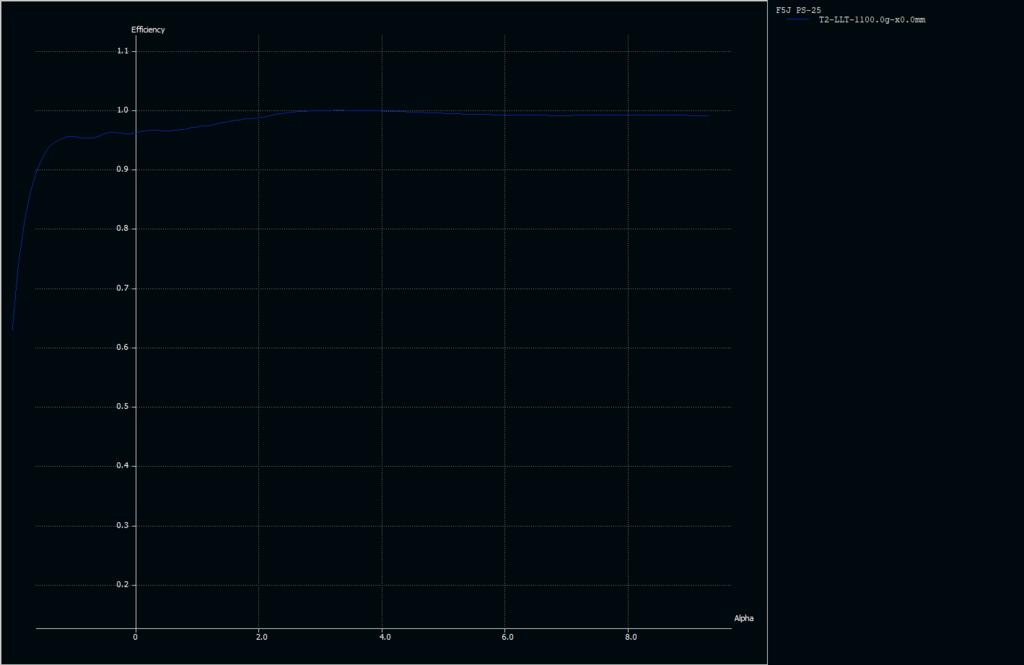The height and width of the screenshot is (665, 1024).
Task: Click the 0.8 Efficiency axis tick label
Action: [x=123, y=229]
